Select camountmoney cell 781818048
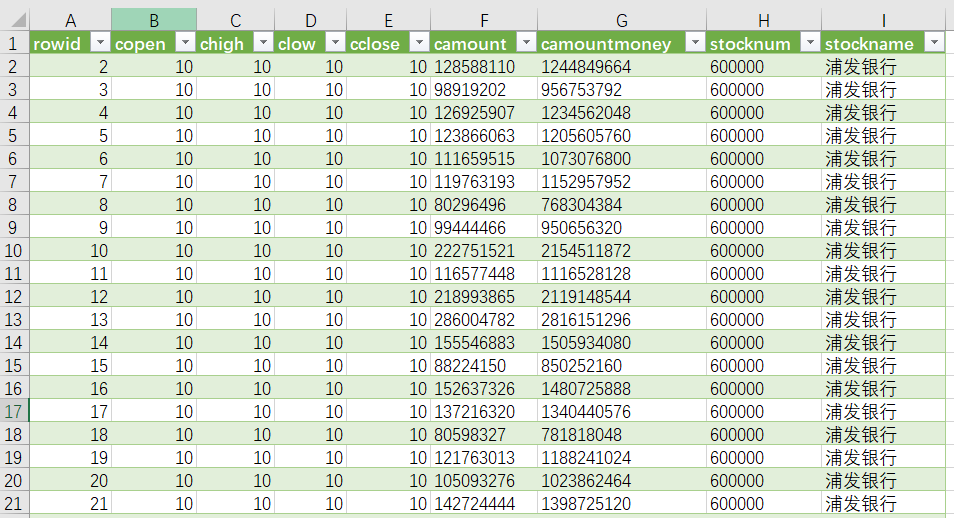The width and height of the screenshot is (954, 518). pyautogui.click(x=622, y=435)
